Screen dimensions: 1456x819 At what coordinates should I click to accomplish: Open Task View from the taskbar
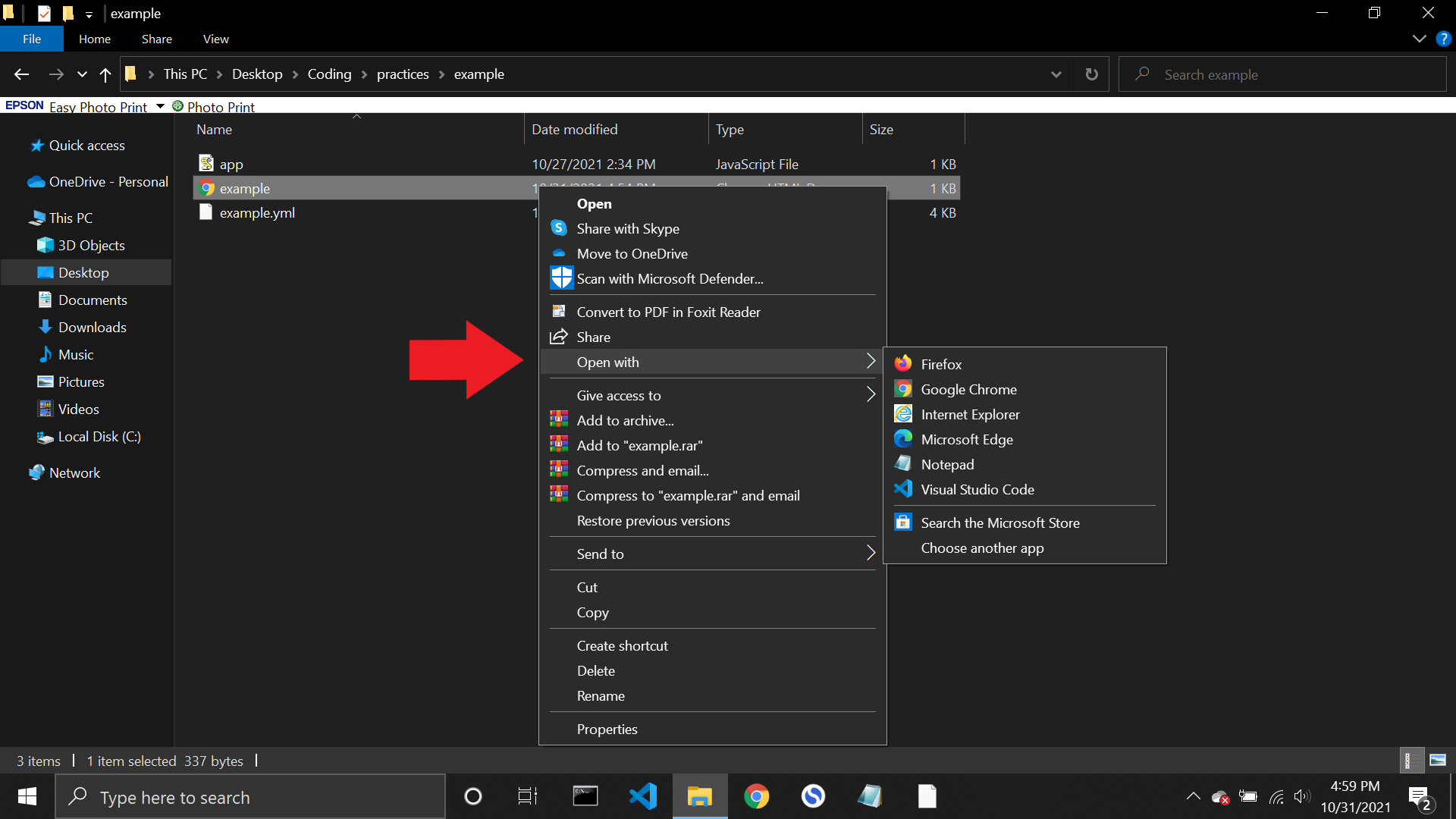[x=527, y=796]
